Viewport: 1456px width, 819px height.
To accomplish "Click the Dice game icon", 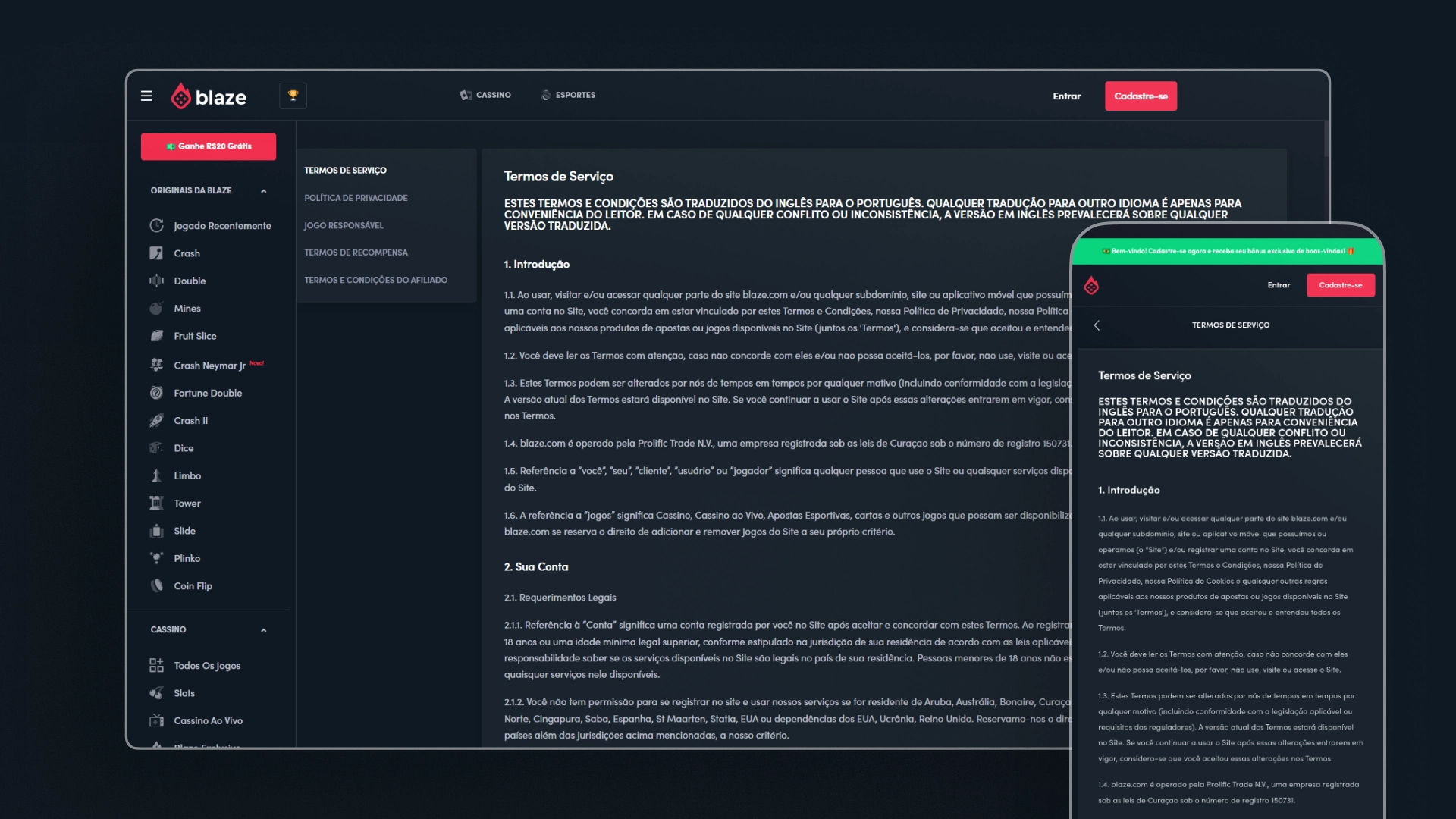I will coord(156,448).
